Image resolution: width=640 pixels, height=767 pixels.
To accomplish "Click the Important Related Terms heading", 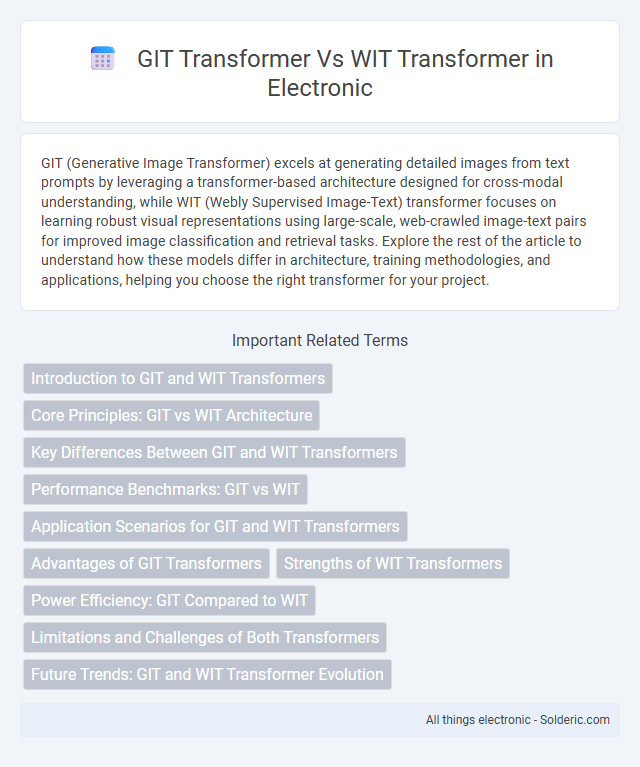I will click(320, 340).
